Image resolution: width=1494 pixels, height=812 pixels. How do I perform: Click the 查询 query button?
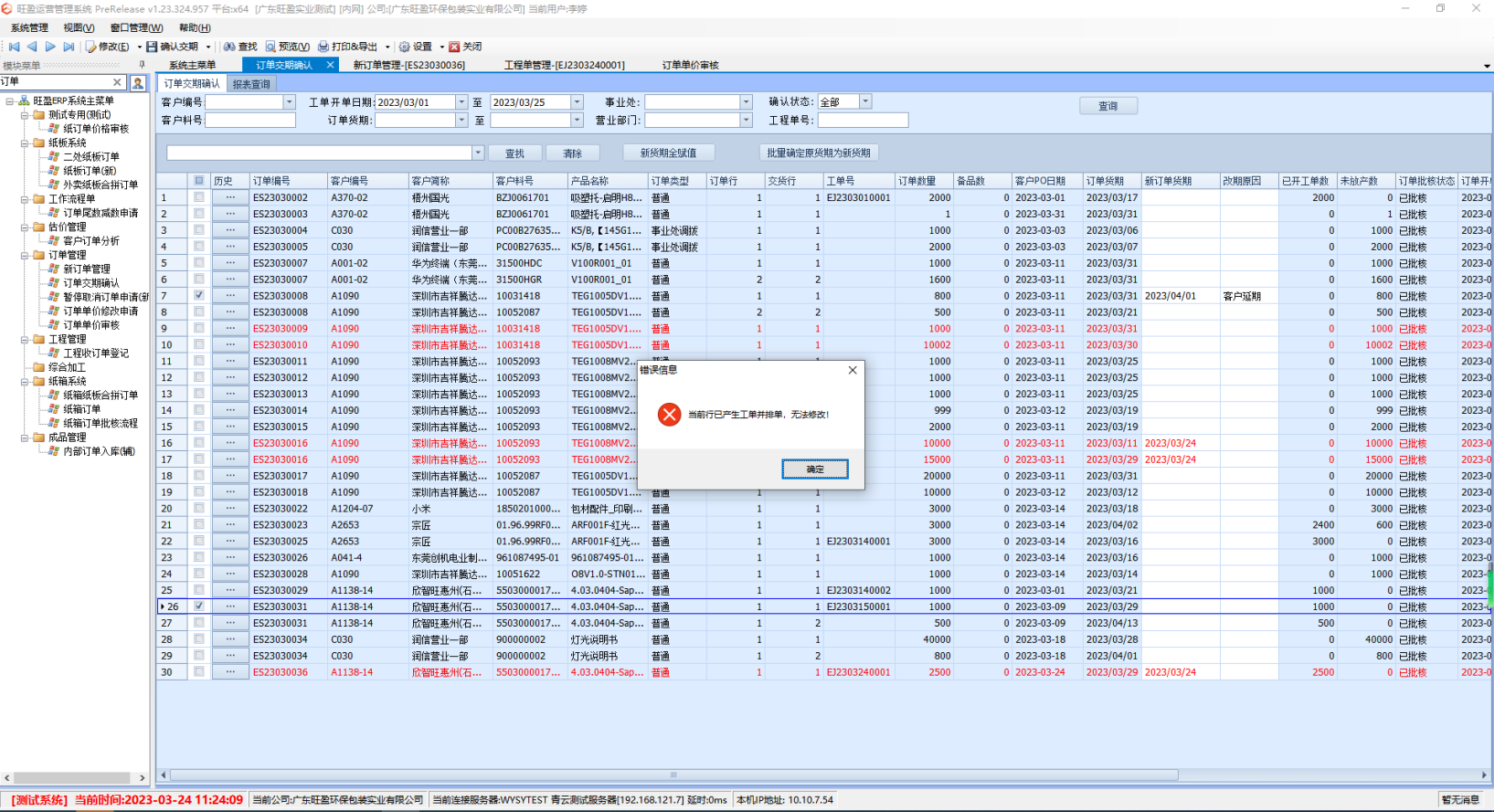[x=1108, y=106]
